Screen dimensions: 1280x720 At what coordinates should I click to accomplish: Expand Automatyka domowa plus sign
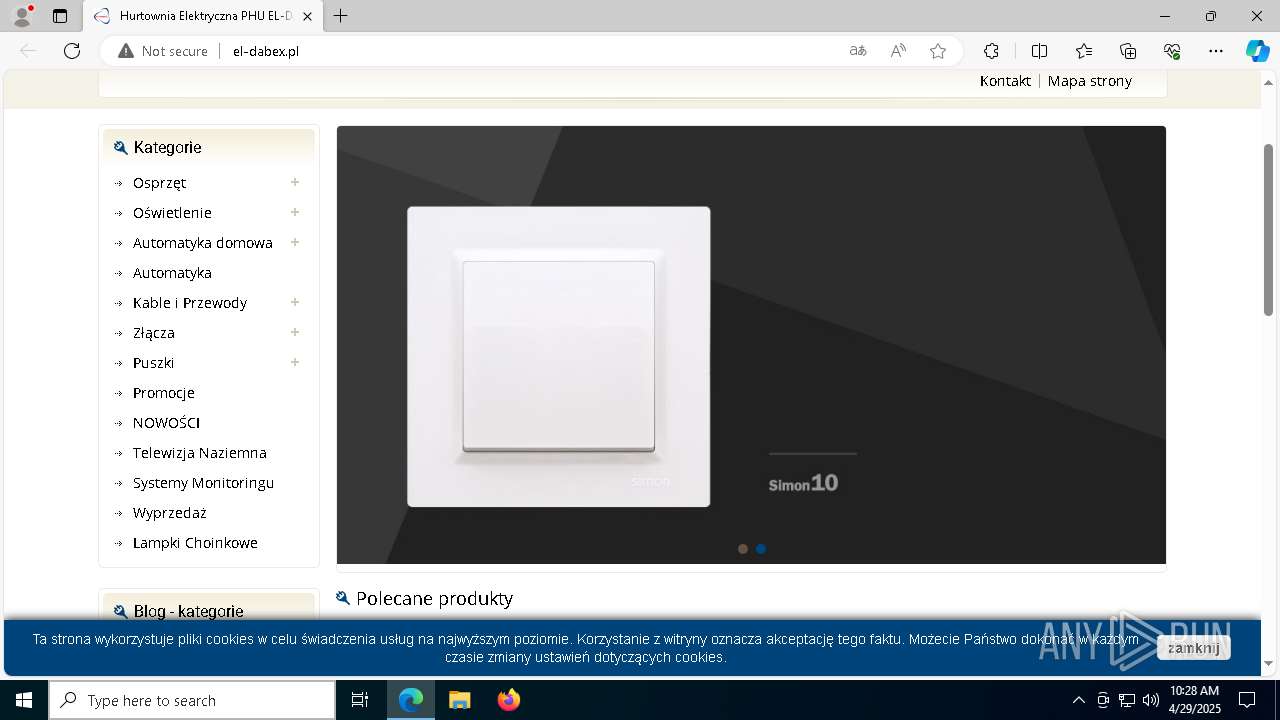(x=295, y=242)
